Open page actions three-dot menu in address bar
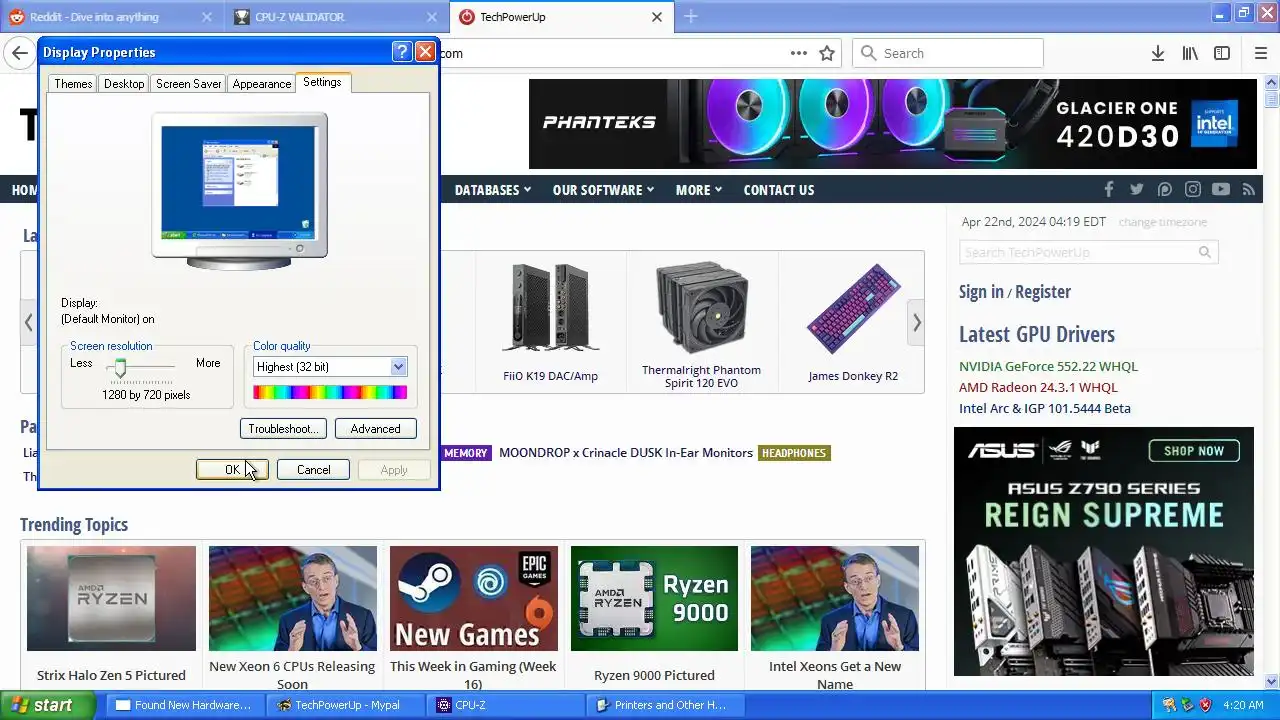Screen dimensions: 1280x720 coord(799,53)
